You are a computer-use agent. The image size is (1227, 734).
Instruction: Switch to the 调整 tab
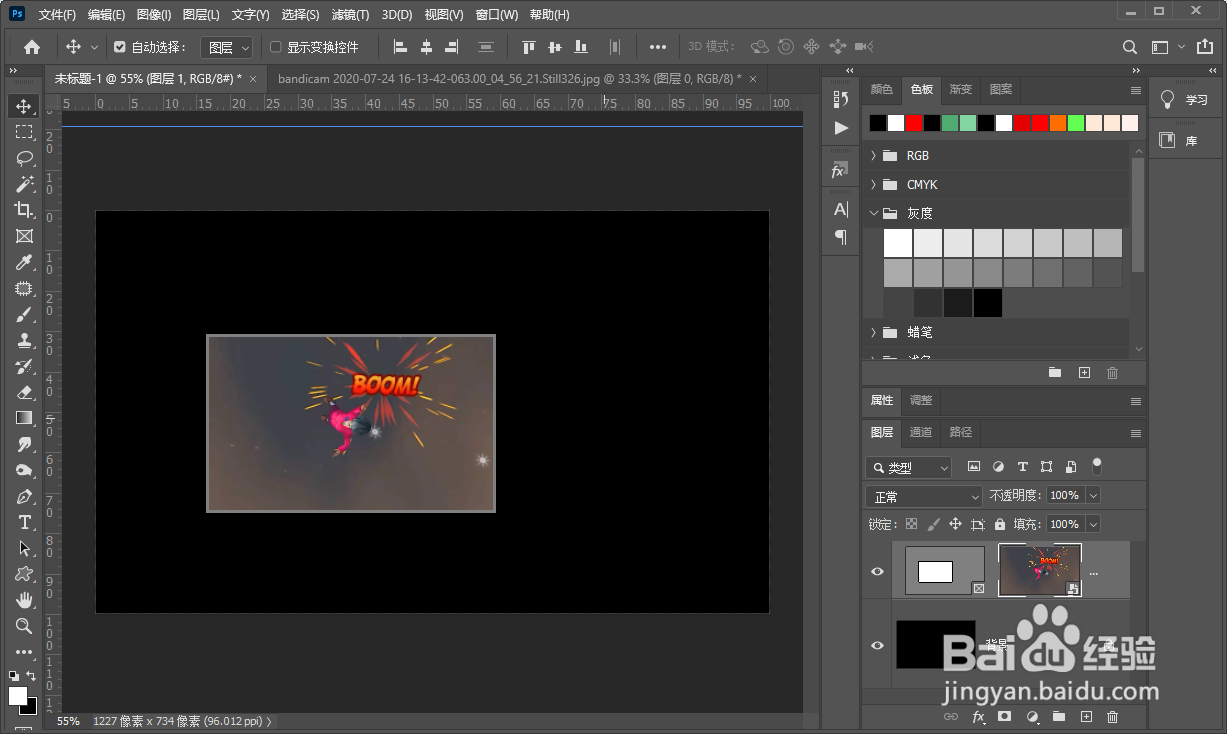click(x=920, y=400)
